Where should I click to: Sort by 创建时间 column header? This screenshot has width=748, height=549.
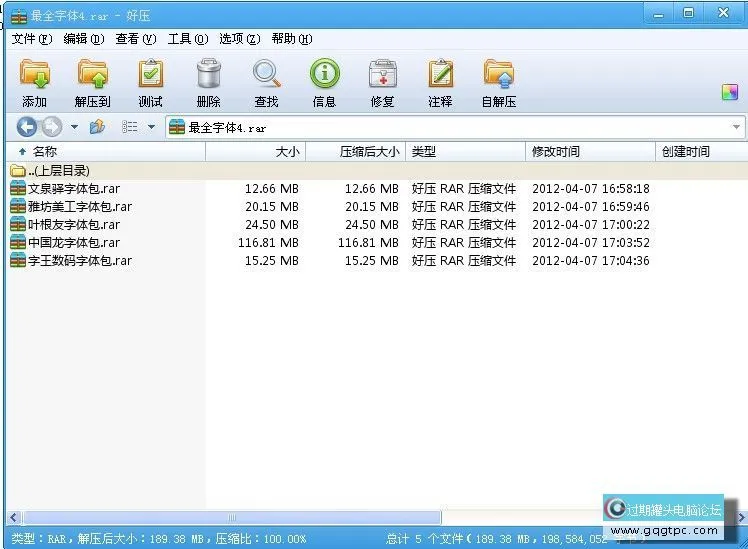701,152
